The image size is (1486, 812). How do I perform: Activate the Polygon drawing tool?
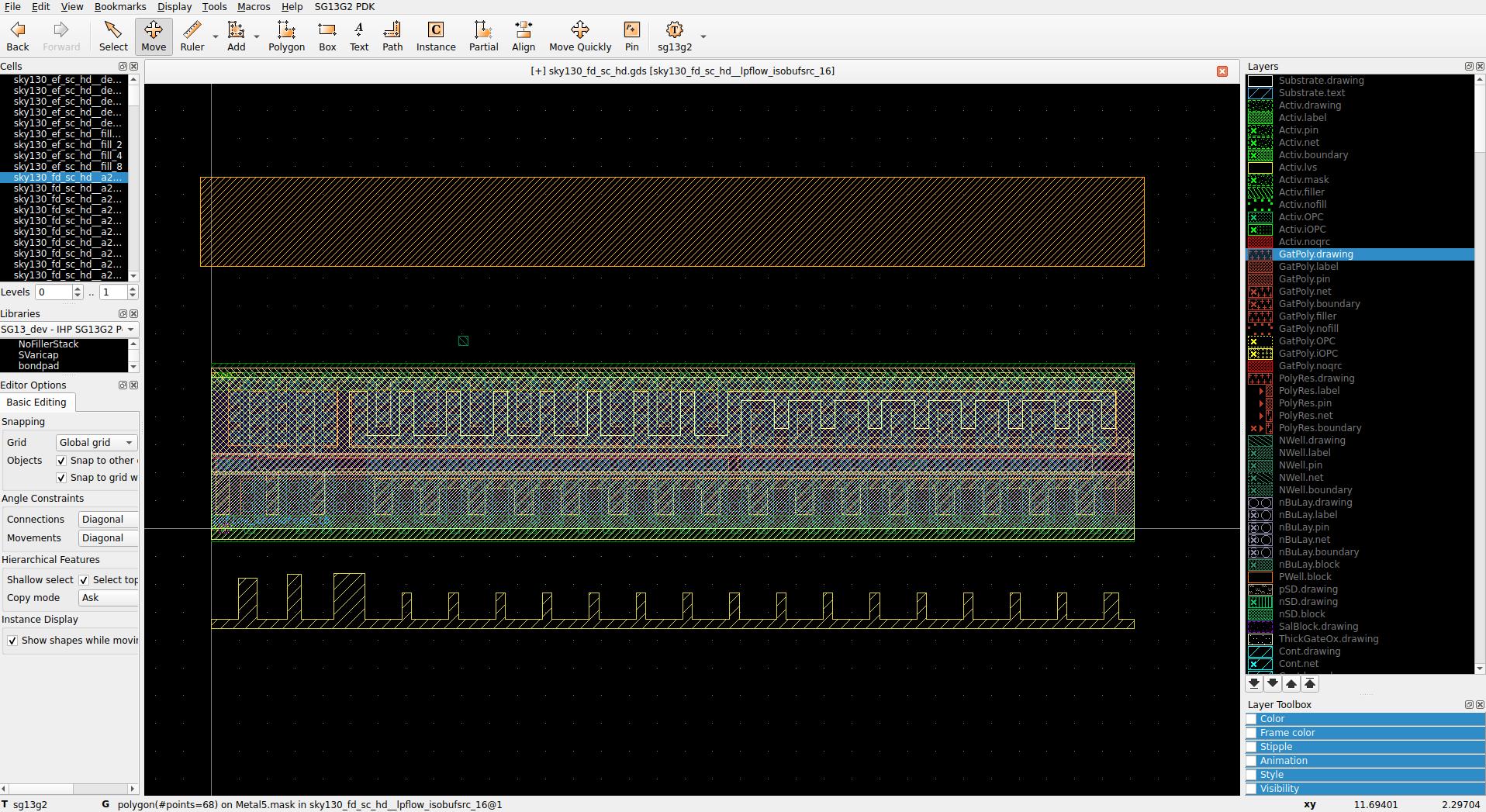coord(286,36)
